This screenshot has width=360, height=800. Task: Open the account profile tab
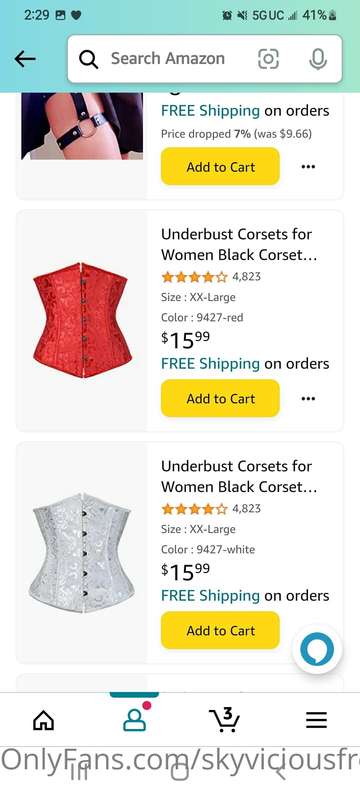tap(134, 719)
